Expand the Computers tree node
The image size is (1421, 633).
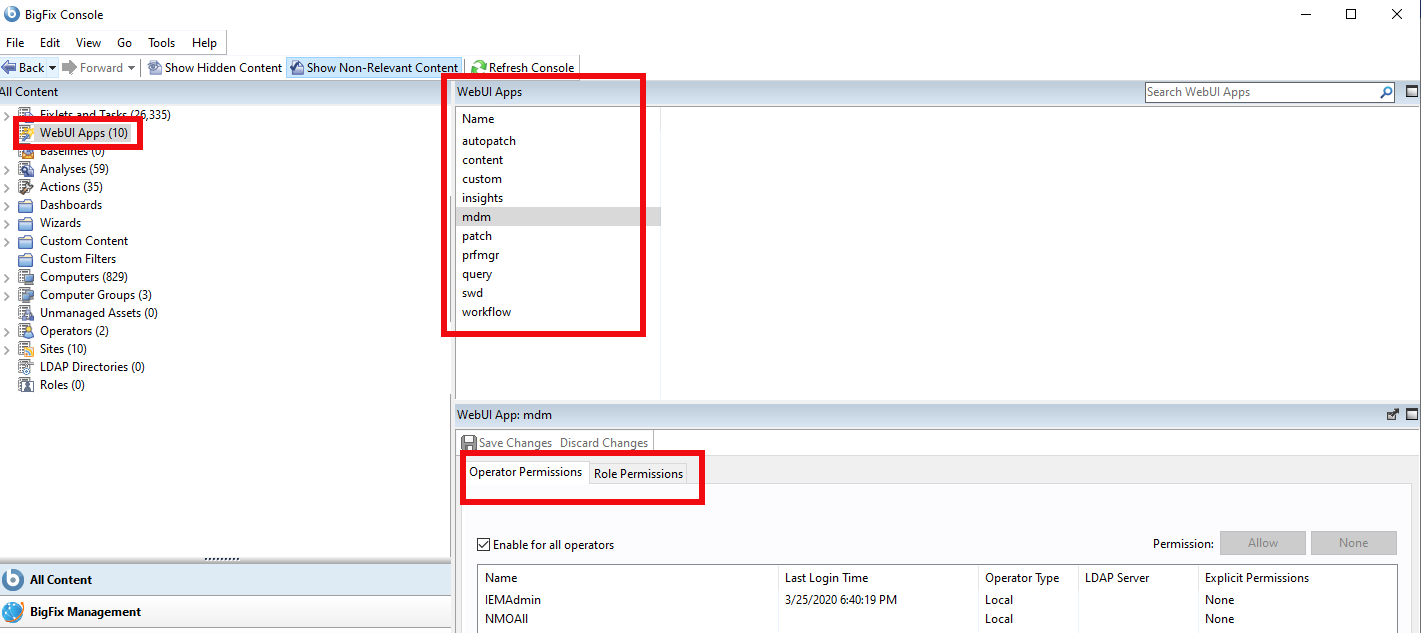click(8, 276)
